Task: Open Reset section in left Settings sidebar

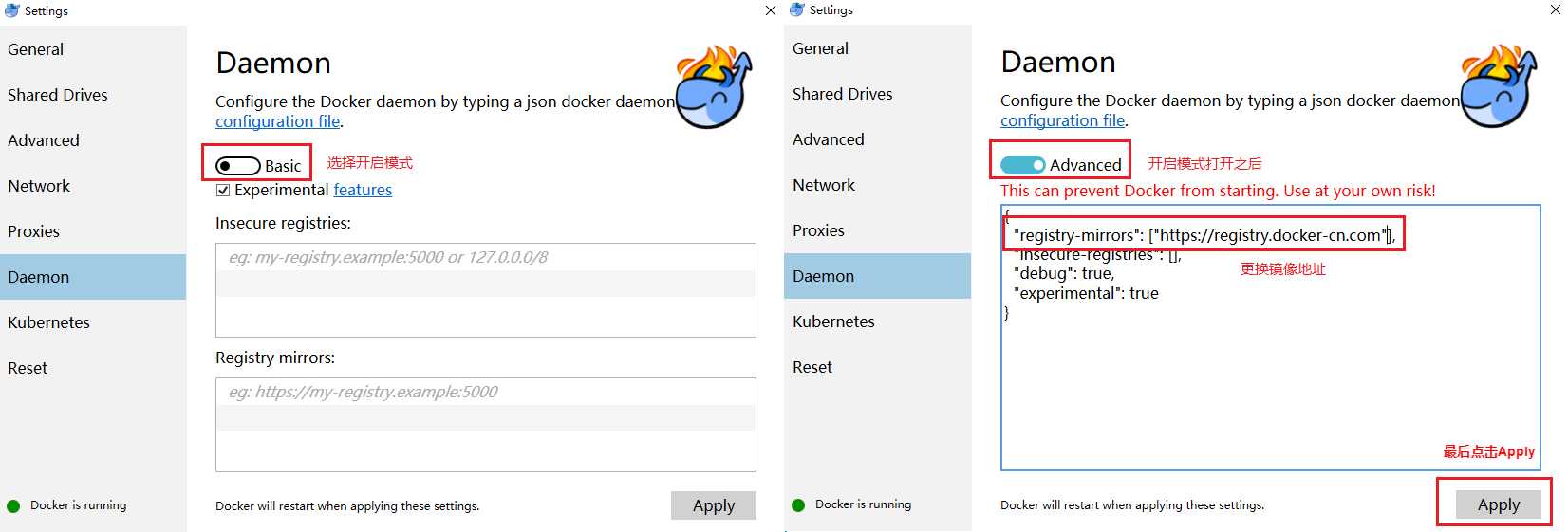Action: tap(93, 368)
